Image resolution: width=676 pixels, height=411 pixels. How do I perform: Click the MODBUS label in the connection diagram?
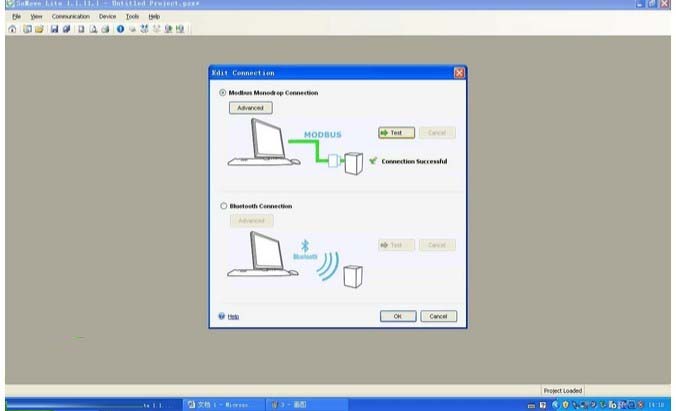322,135
